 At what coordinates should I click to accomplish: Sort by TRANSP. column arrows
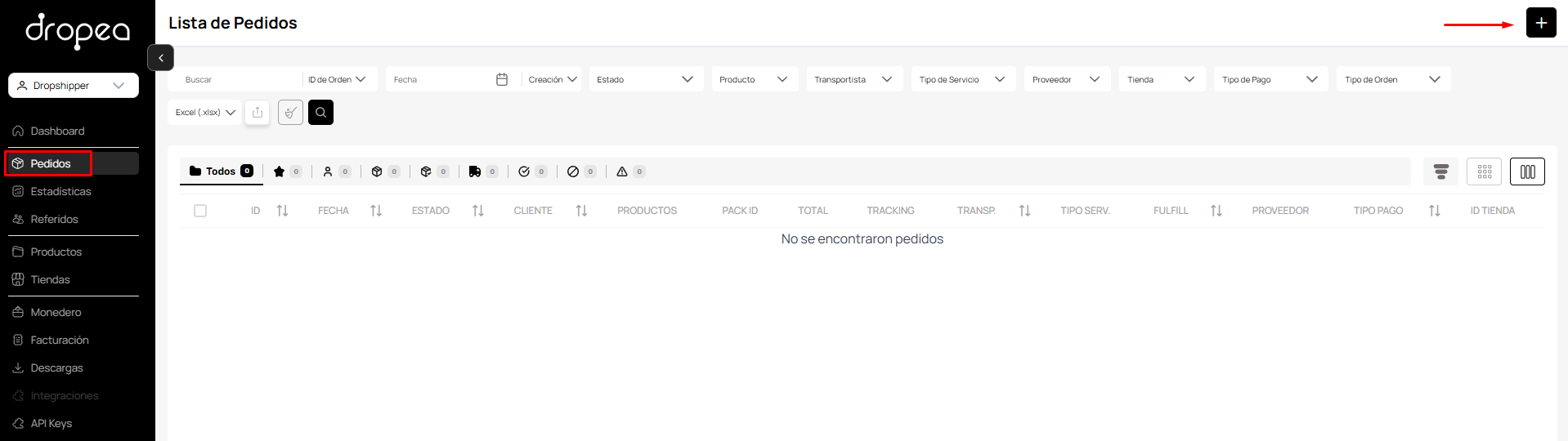click(1024, 211)
